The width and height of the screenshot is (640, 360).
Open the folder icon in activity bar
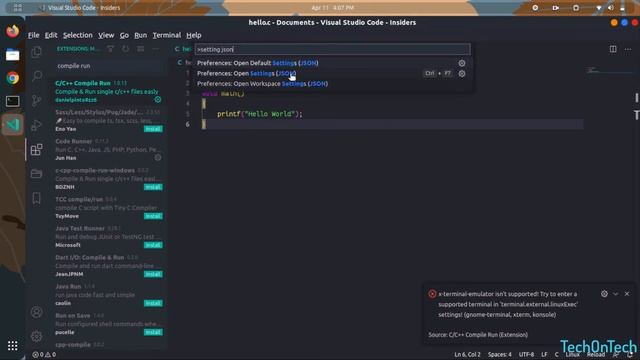(36, 173)
